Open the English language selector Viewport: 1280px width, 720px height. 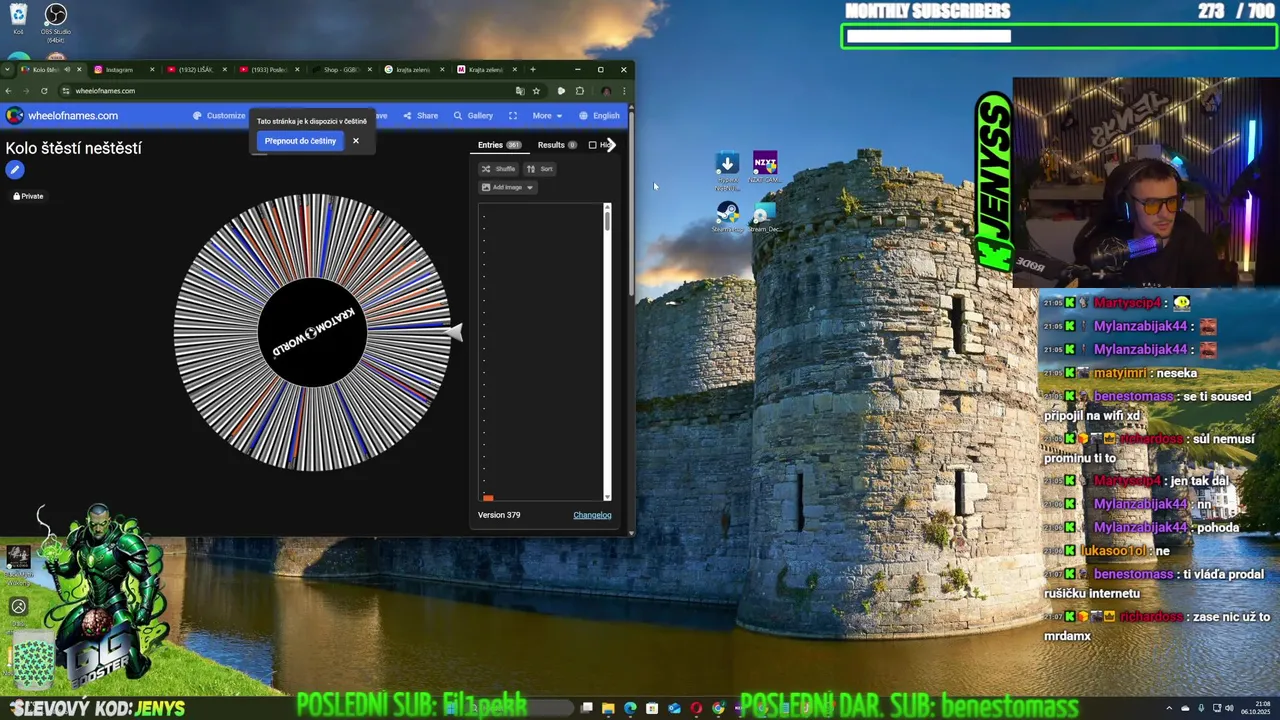[x=599, y=116]
